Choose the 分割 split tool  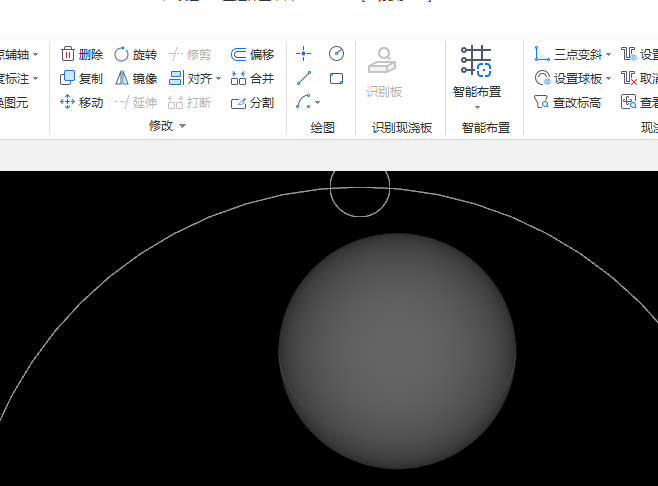click(252, 102)
